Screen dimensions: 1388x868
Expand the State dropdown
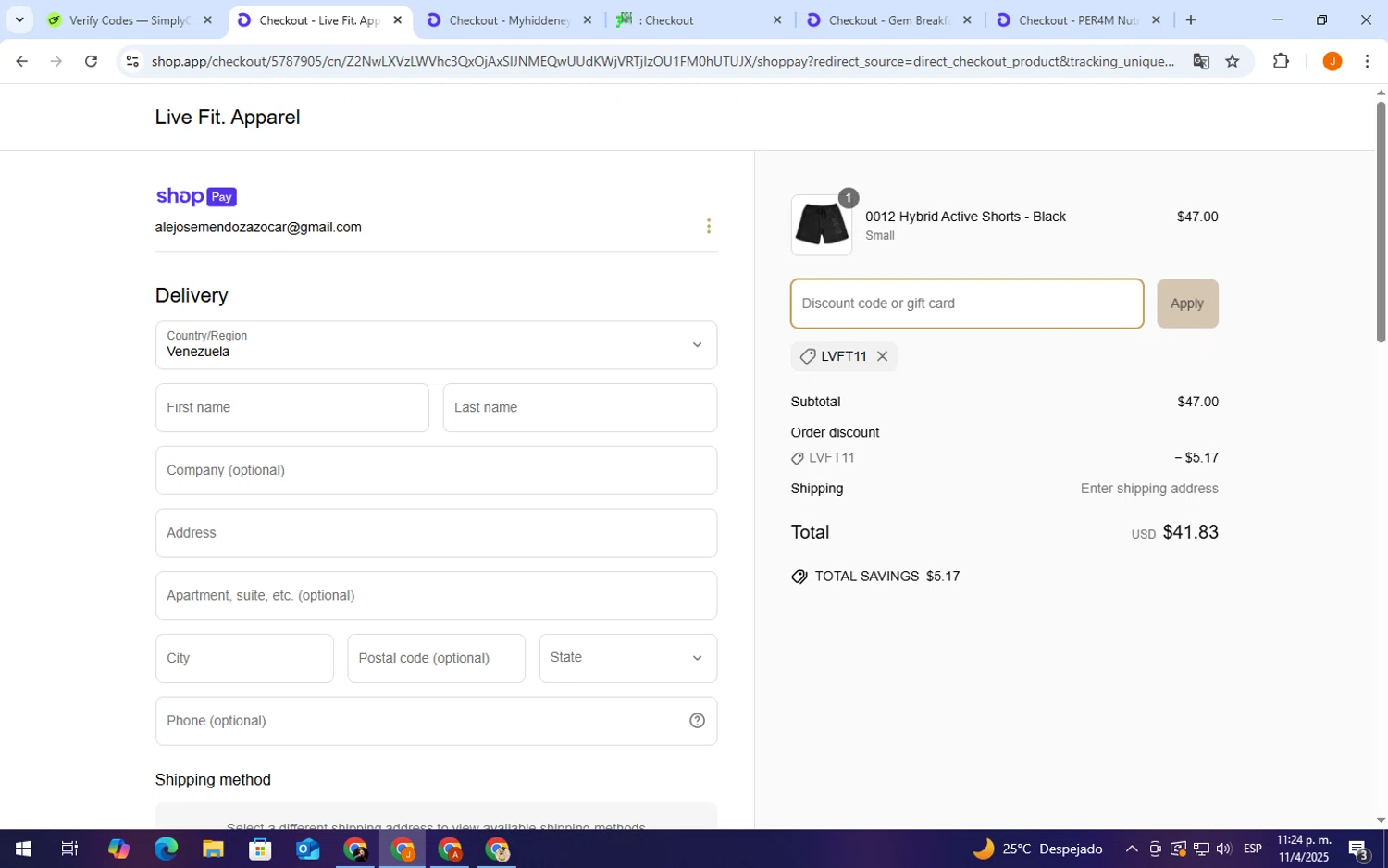click(x=628, y=658)
